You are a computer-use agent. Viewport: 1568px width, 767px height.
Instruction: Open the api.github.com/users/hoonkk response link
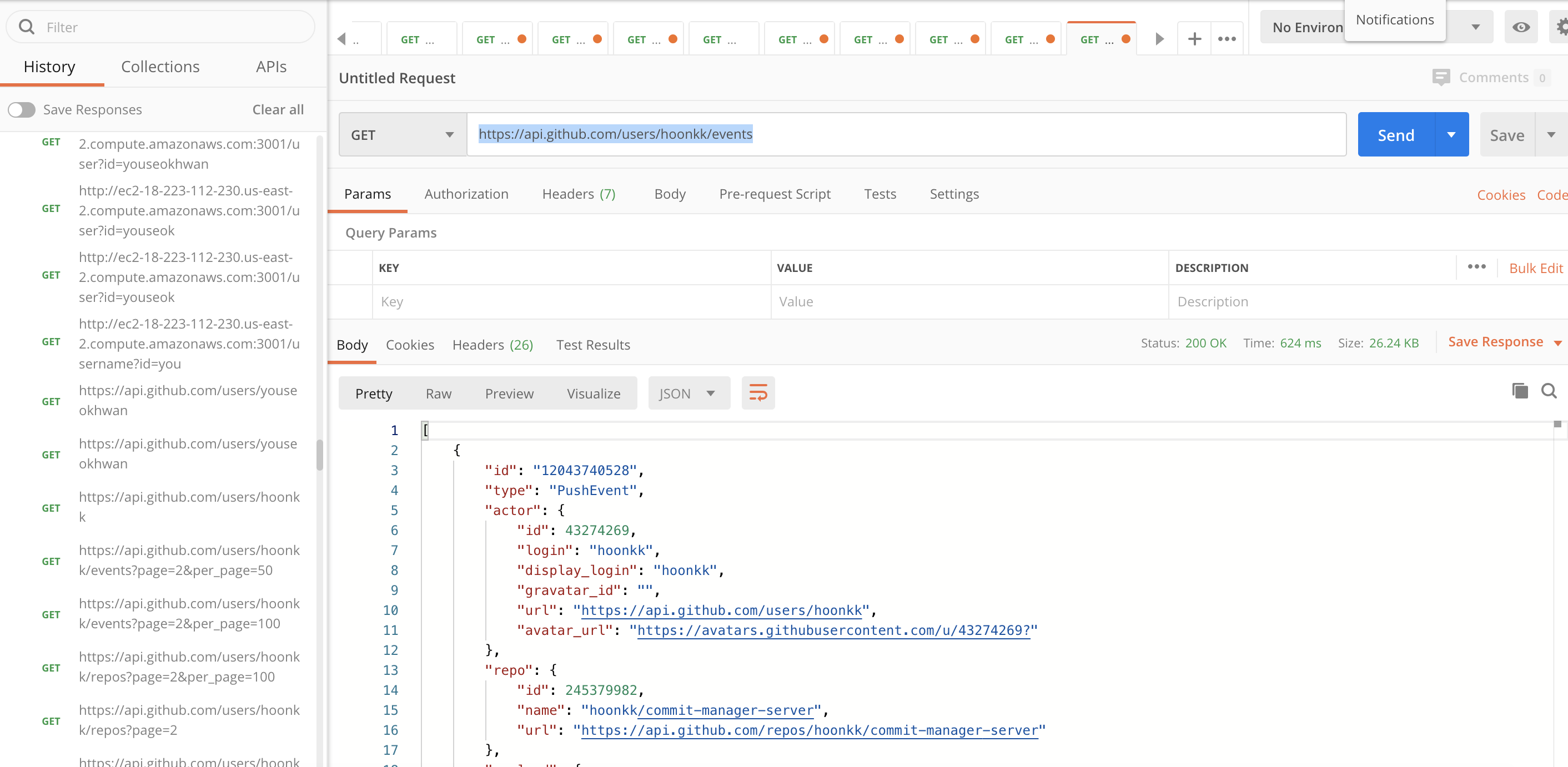point(721,610)
